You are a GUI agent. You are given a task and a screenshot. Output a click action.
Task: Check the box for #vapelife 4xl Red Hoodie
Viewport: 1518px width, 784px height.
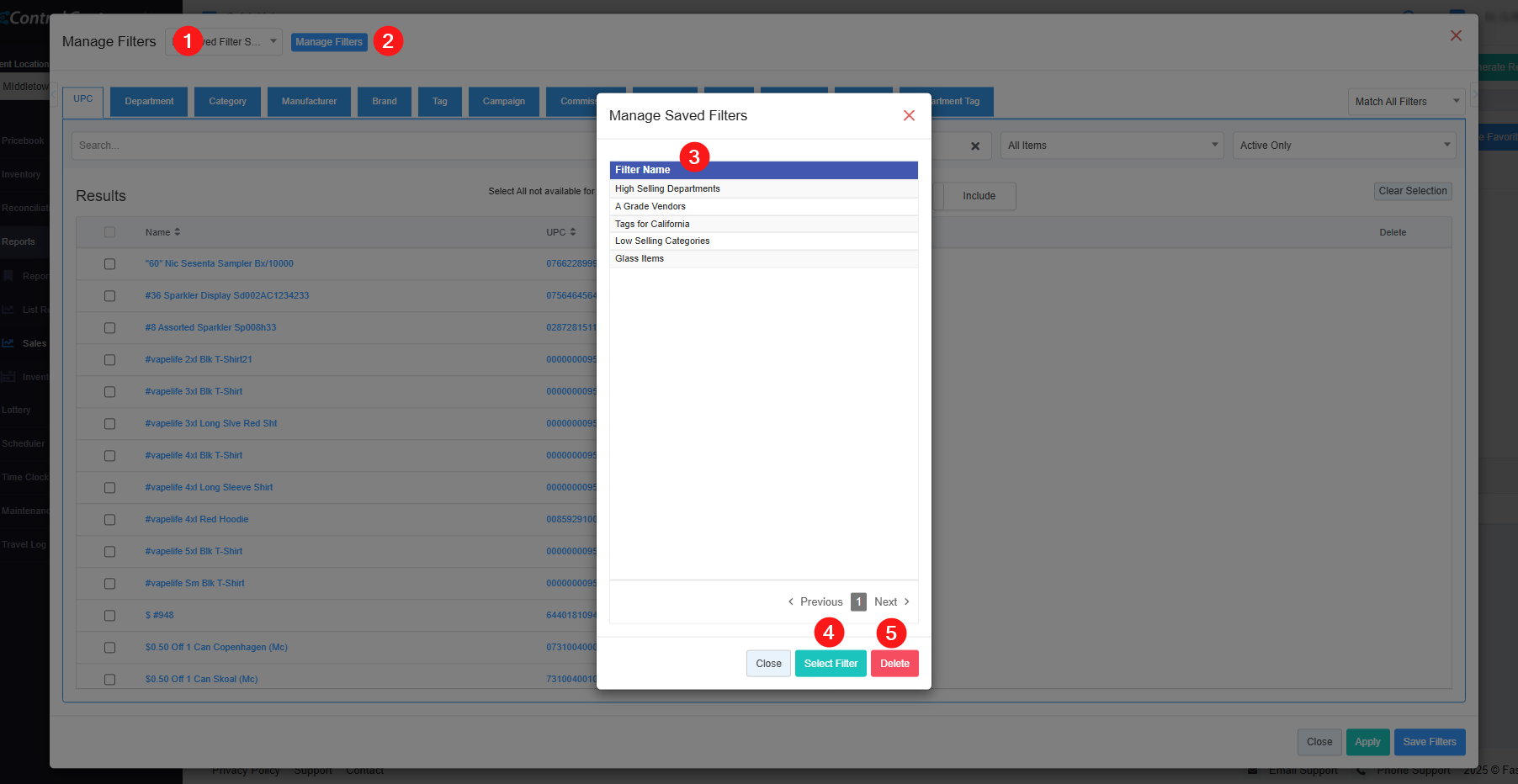tap(110, 520)
